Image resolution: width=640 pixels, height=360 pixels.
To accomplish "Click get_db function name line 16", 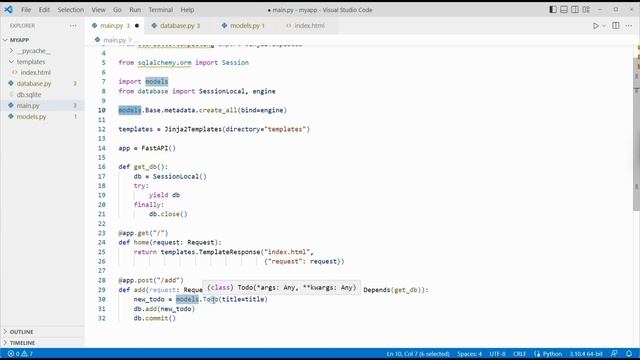I will (145, 167).
